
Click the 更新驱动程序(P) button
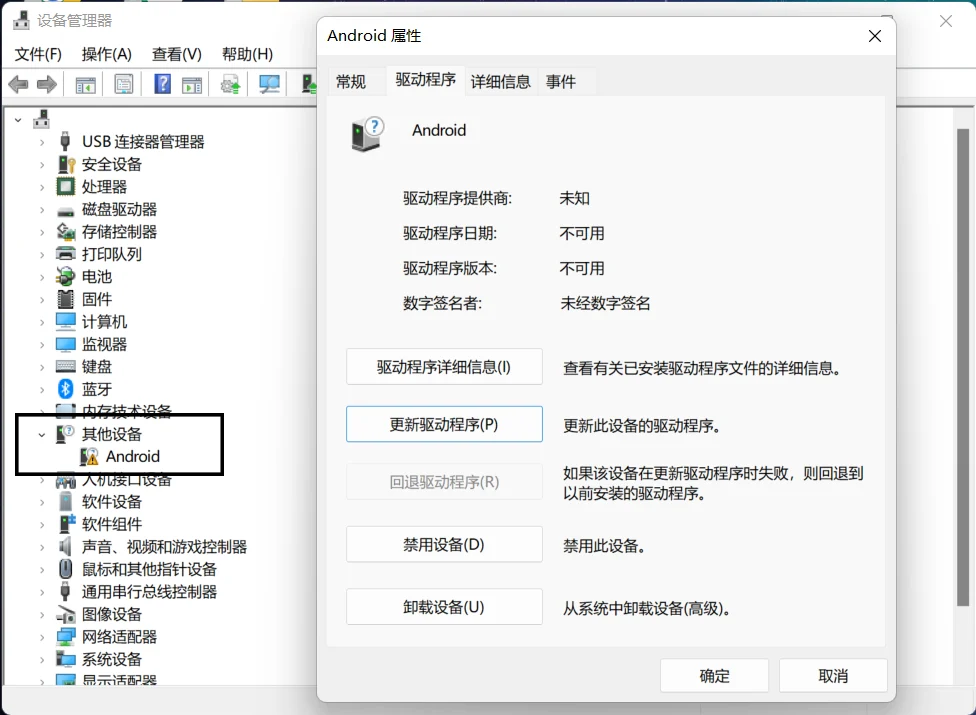point(444,424)
